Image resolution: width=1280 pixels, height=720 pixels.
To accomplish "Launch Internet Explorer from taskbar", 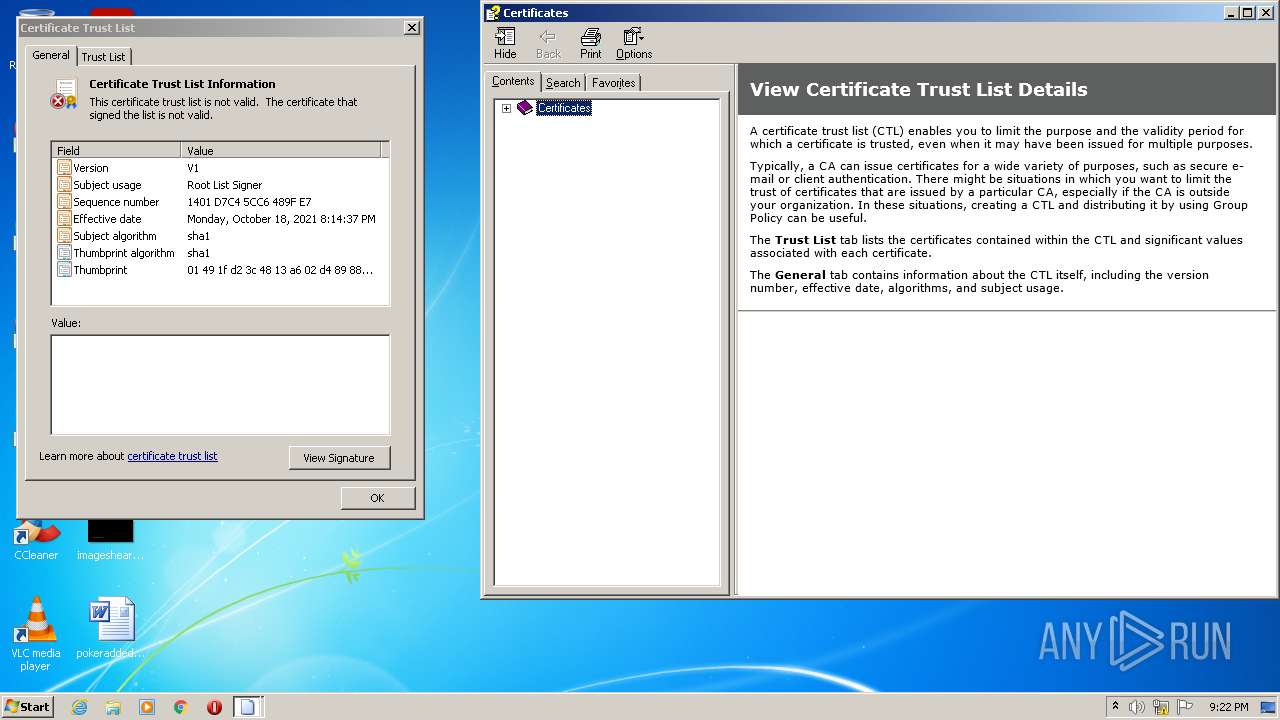I will pos(79,707).
